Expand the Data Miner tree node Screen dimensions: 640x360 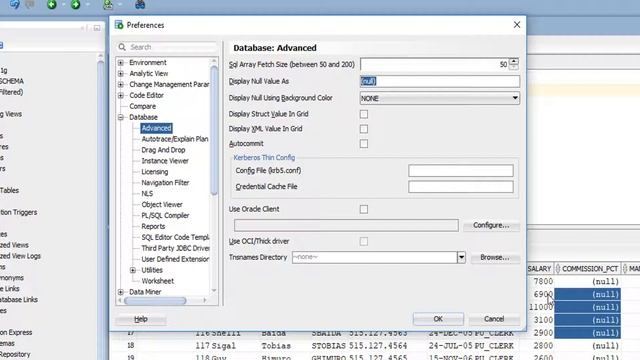click(121, 292)
